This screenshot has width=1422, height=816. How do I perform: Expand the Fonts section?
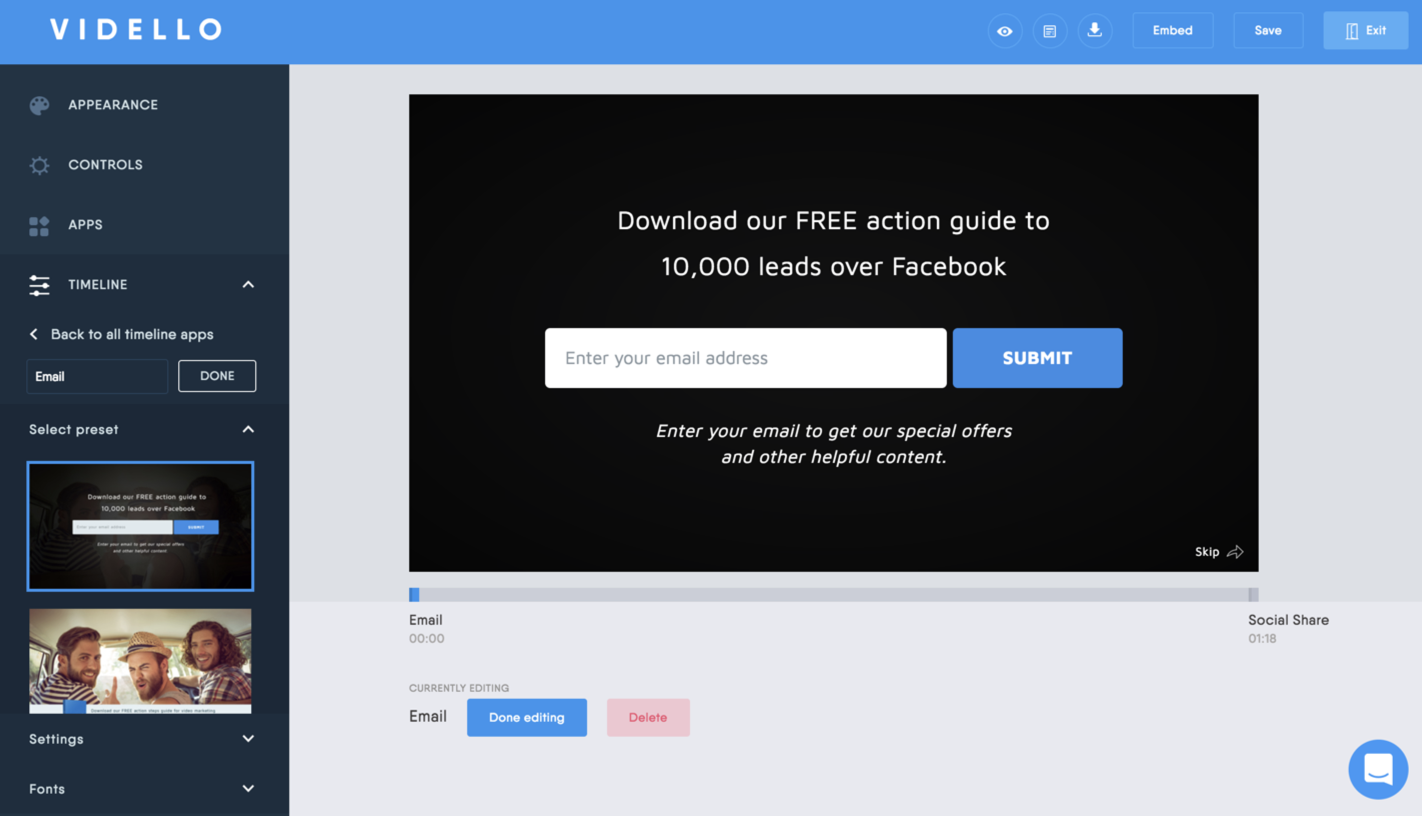click(248, 789)
